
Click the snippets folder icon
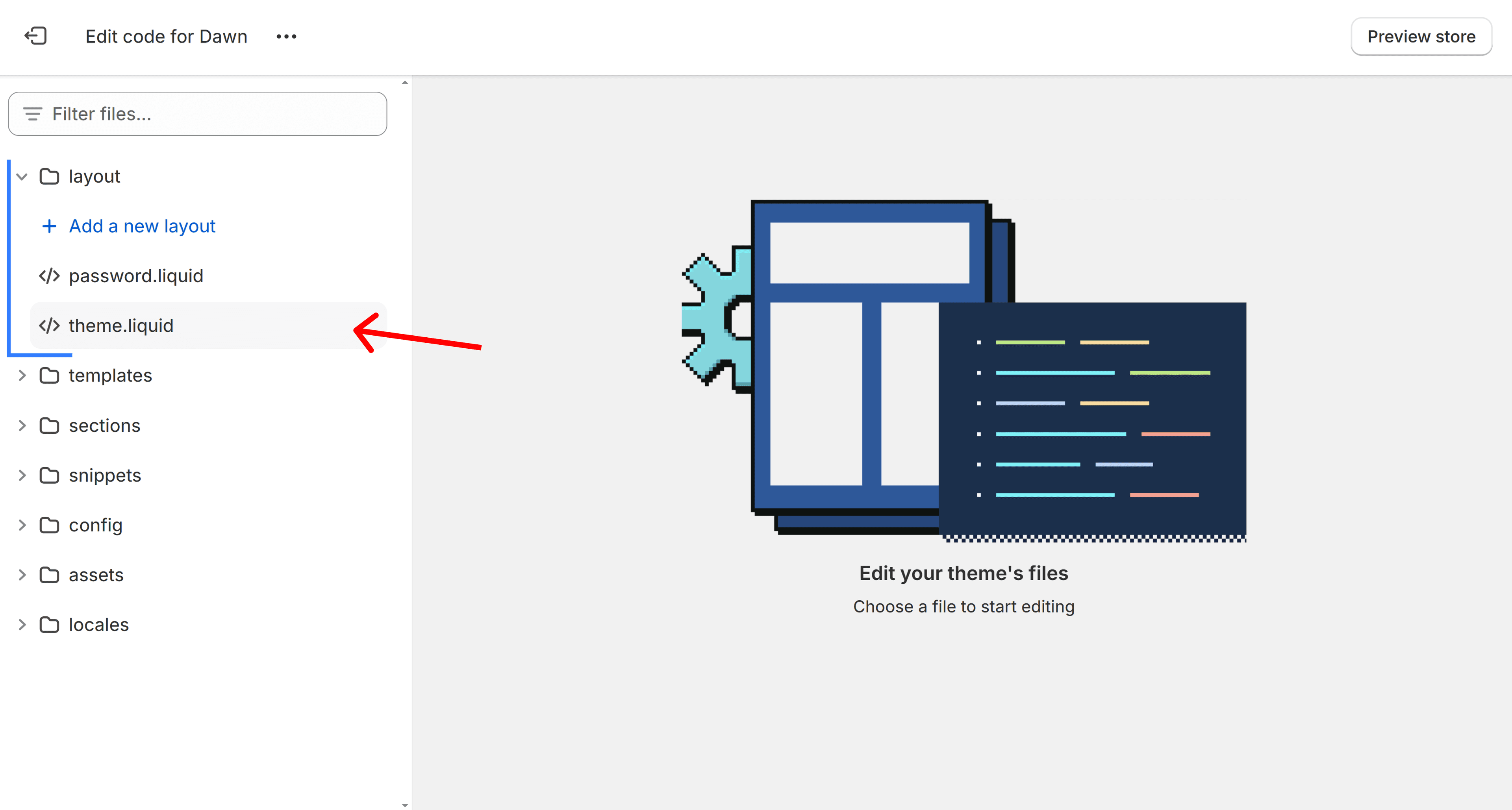(x=50, y=475)
